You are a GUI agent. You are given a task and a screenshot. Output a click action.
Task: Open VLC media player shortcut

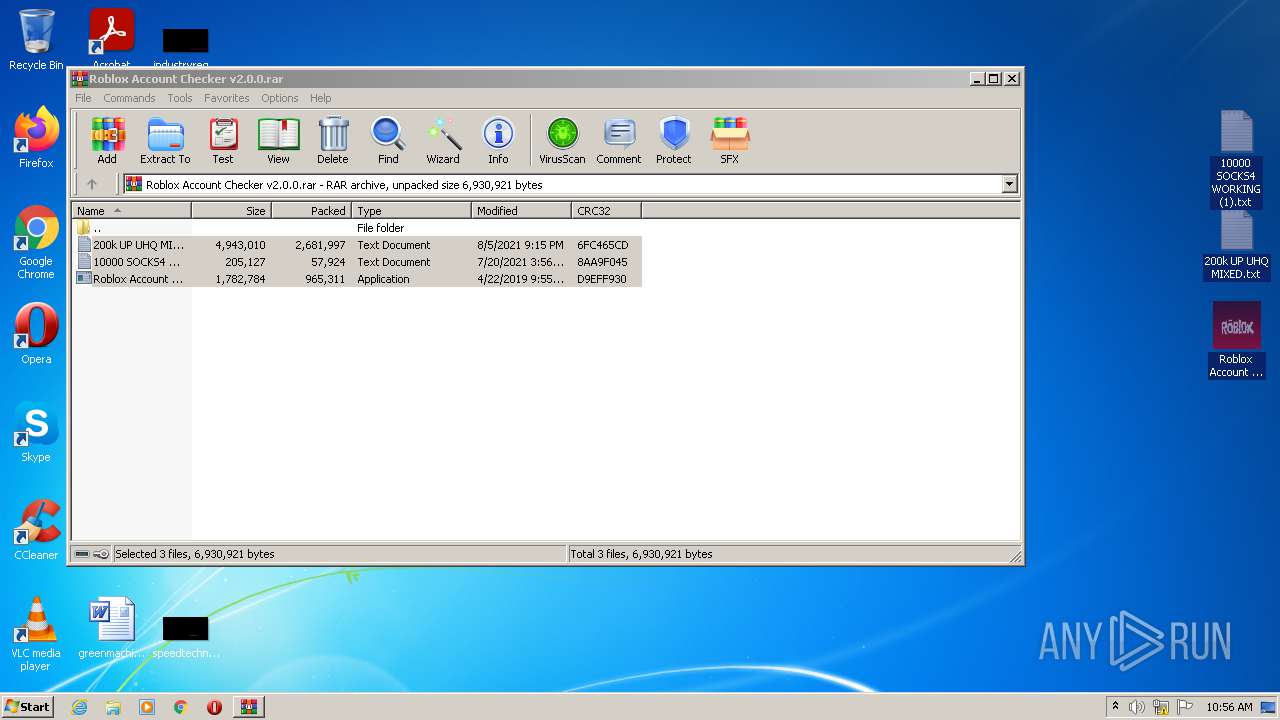[x=36, y=634]
